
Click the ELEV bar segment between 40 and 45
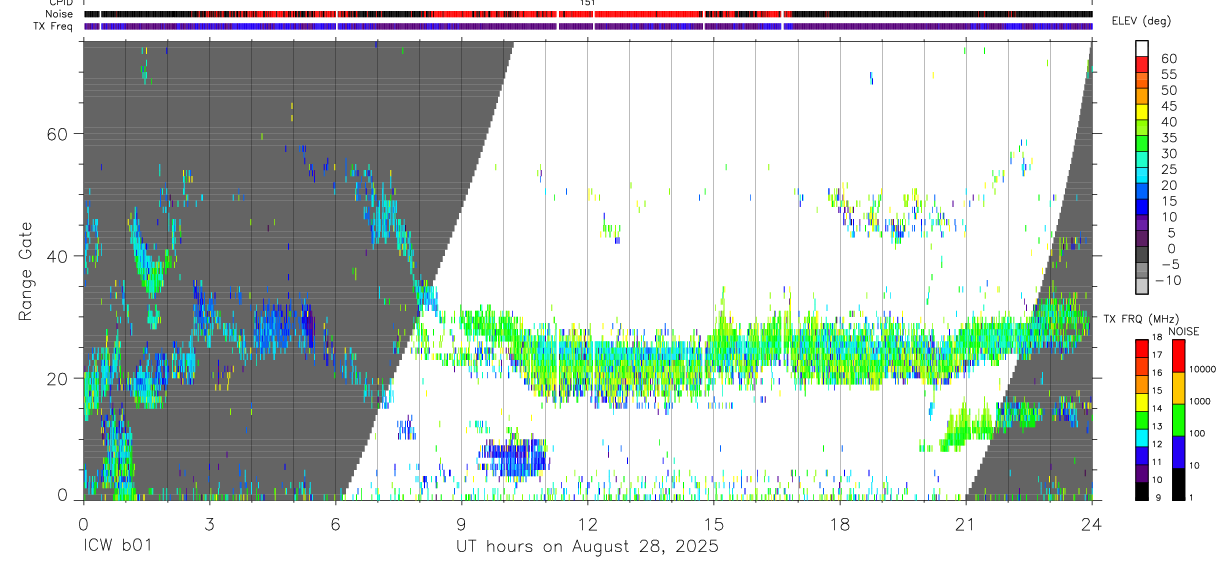[1142, 113]
